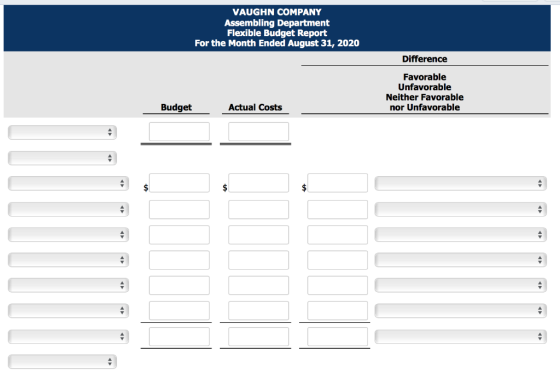Open the Favorable/Unfavorable dropdown on the second cost row
Image resolution: width=560 pixels, height=374 pixels.
coord(461,209)
